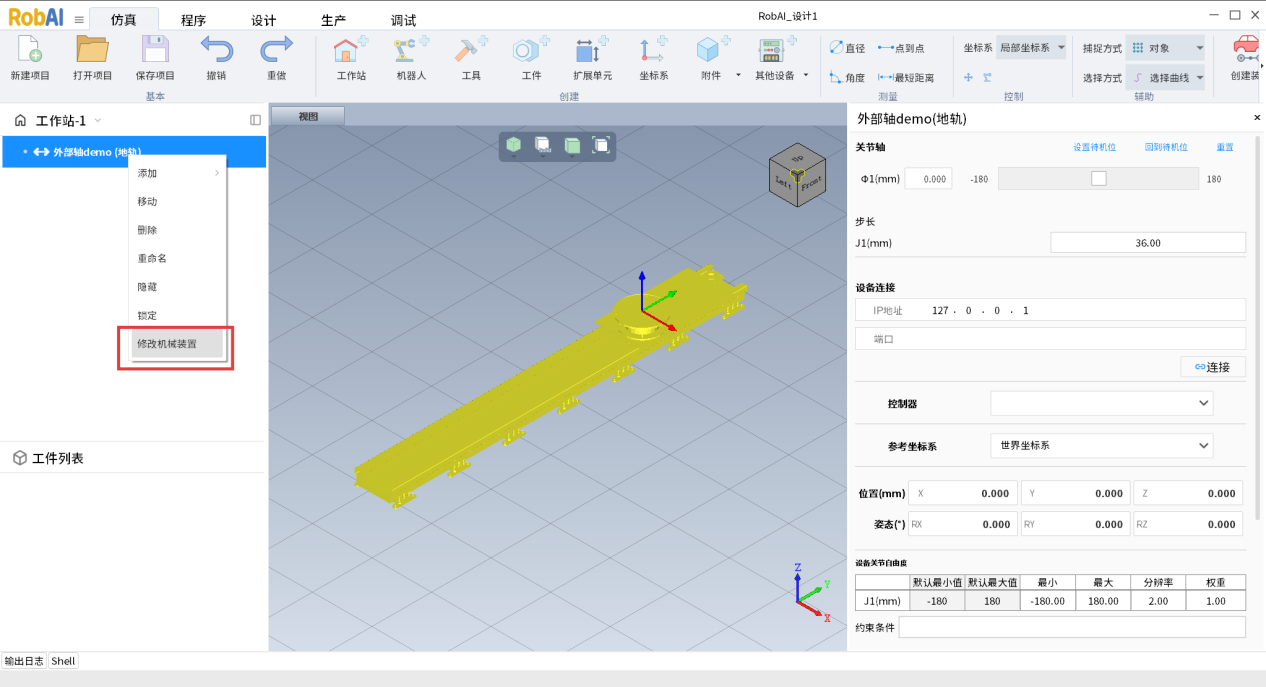Click the Left/Front orientation cube
Image resolution: width=1266 pixels, height=687 pixels.
click(797, 177)
